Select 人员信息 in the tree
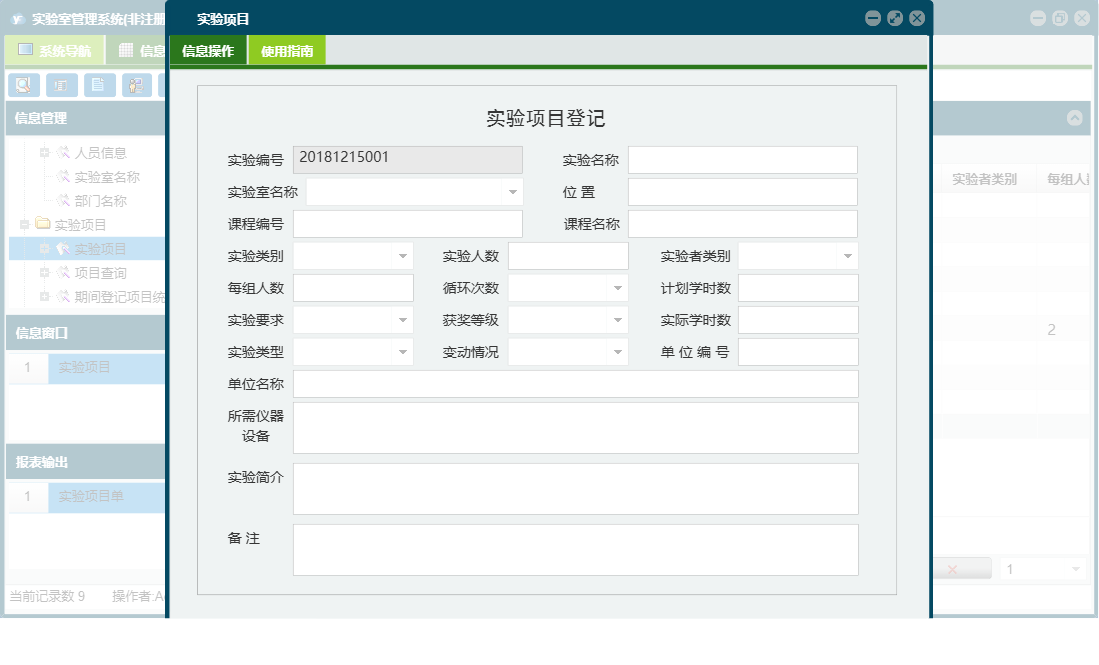Image resolution: width=1099 pixels, height=665 pixels. click(x=100, y=153)
